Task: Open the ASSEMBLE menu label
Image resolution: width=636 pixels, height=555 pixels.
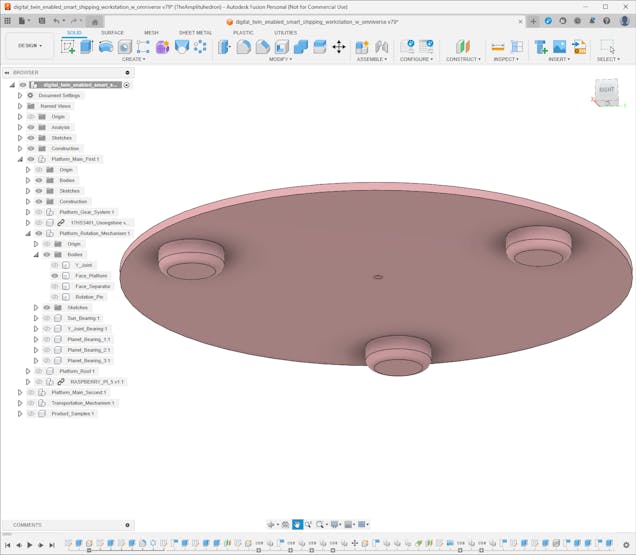Action: 371,59
